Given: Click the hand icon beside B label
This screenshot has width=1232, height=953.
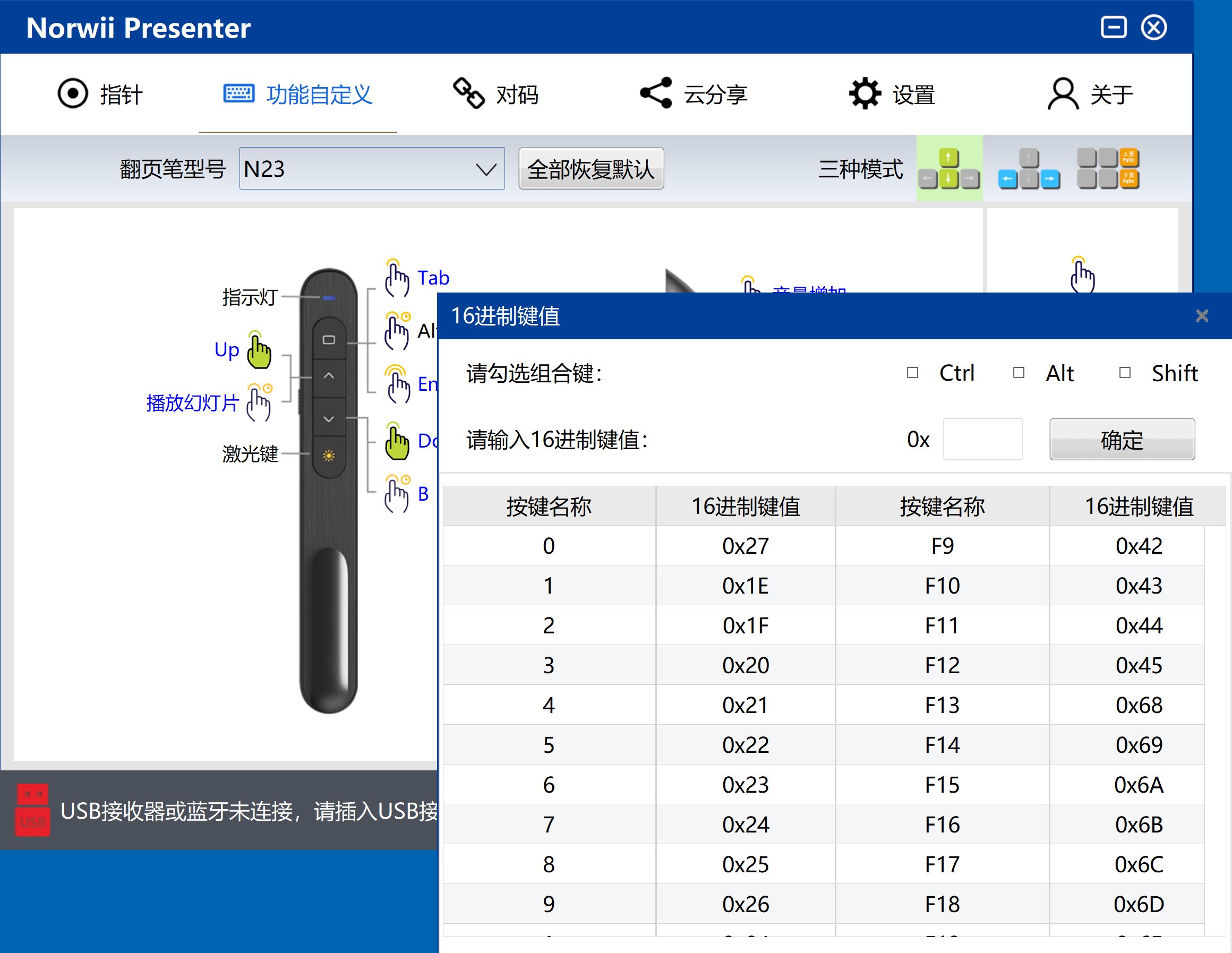Looking at the screenshot, I should coord(397,493).
